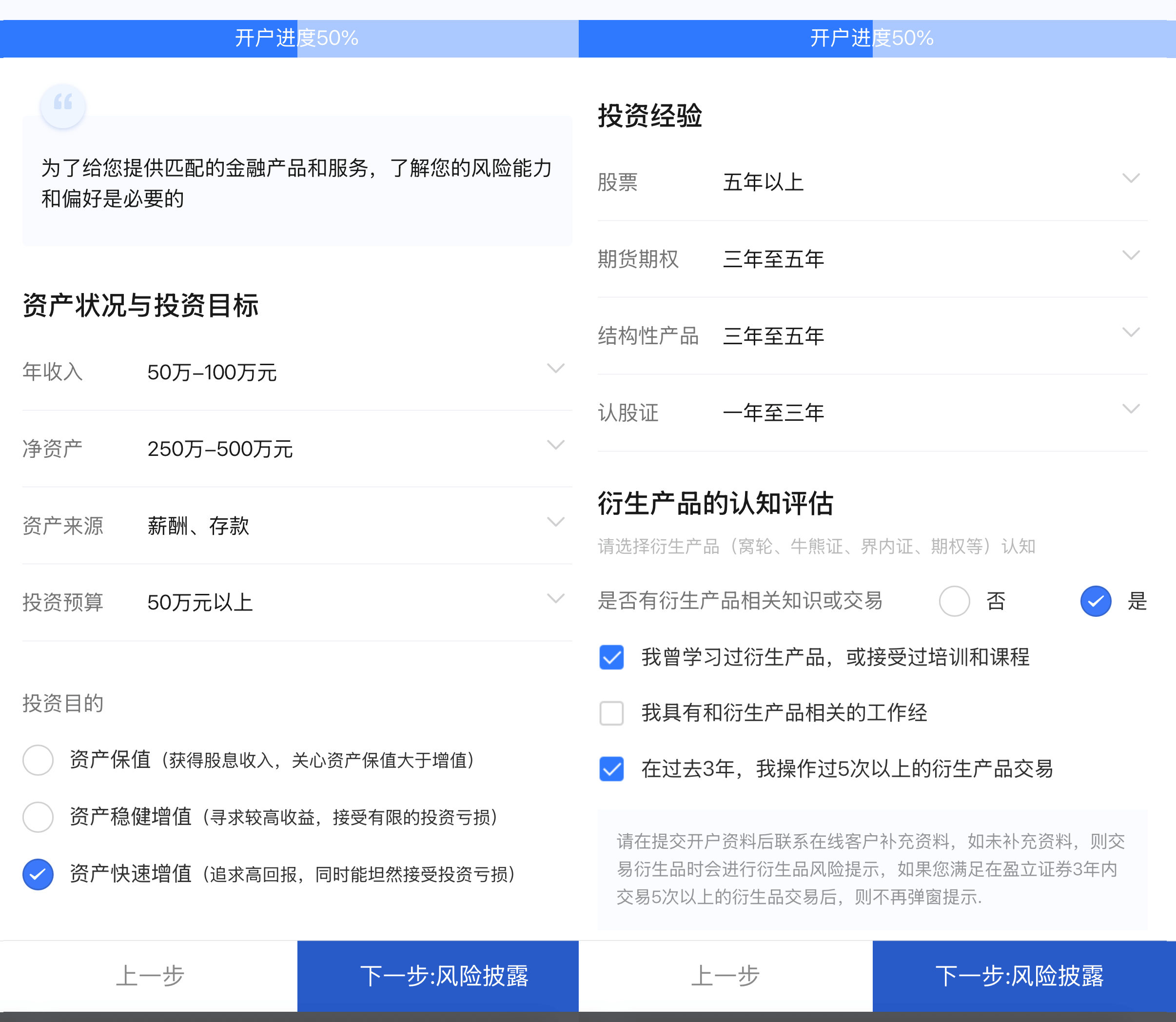
Task: Open the 投资预算 chevron
Action: 555,598
